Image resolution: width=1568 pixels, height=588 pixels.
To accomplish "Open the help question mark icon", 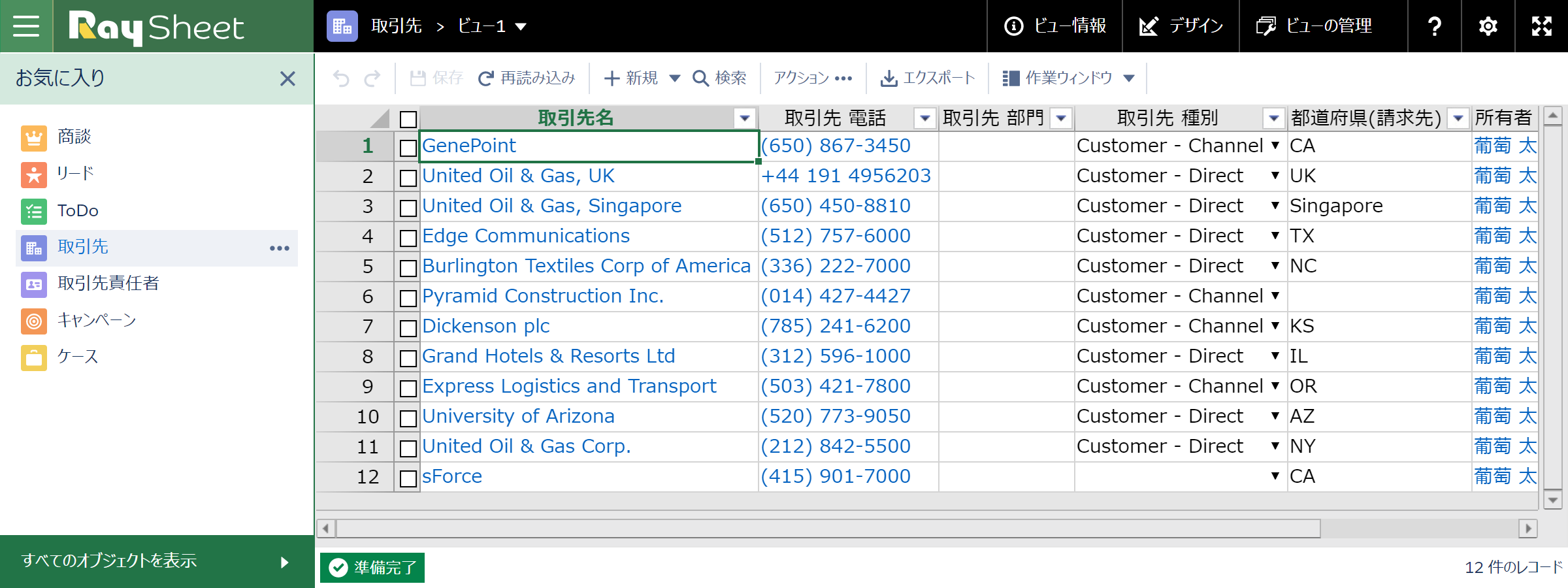I will point(1435,26).
